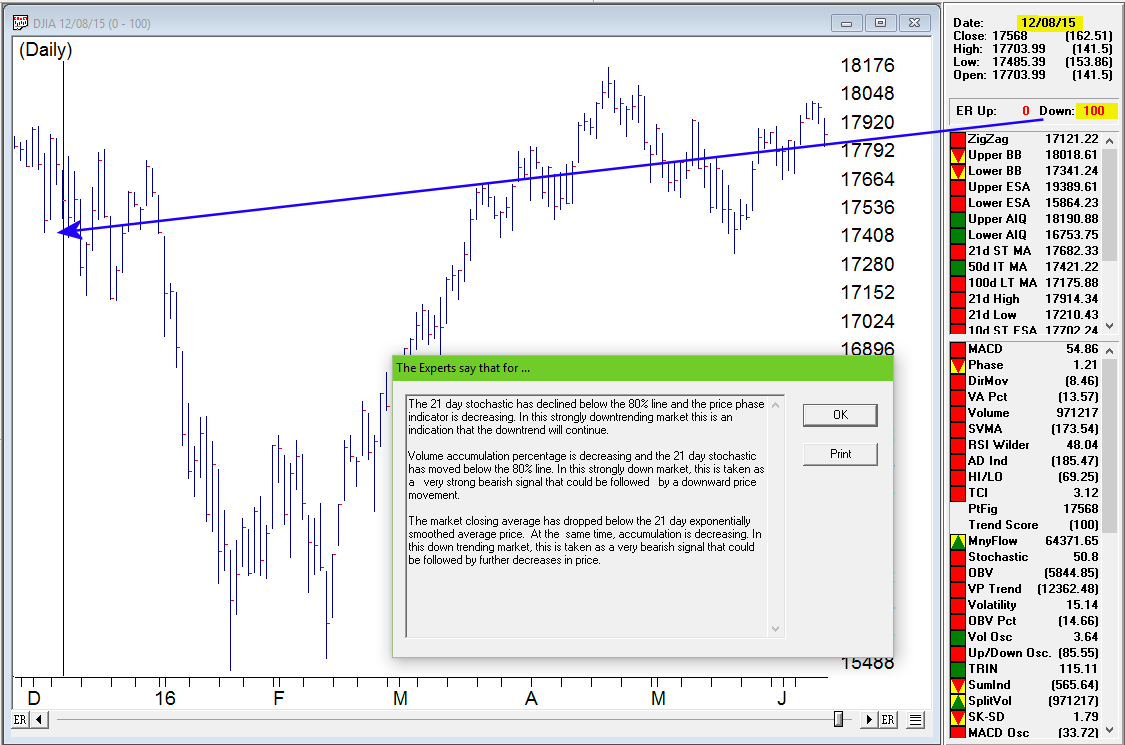Click the red square next to Upper ESA
1125x745 pixels.
pyautogui.click(x=957, y=187)
